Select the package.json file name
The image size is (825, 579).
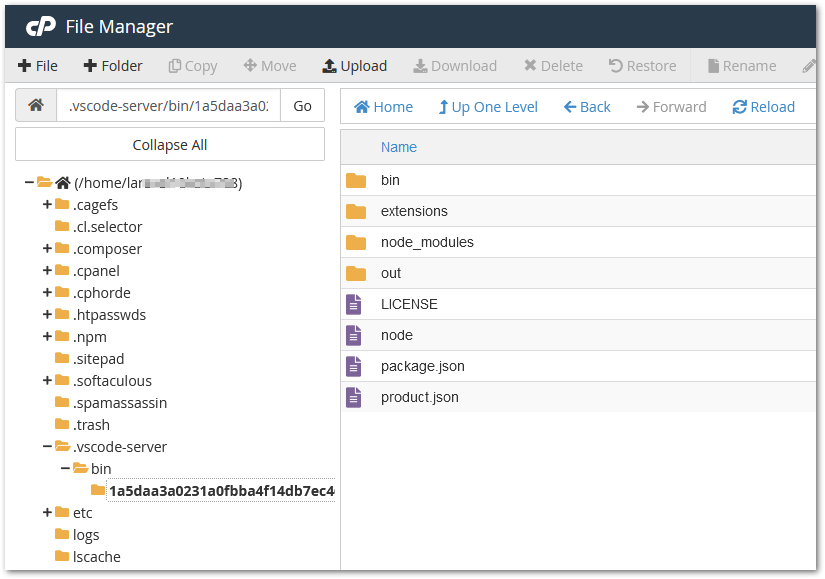[422, 366]
